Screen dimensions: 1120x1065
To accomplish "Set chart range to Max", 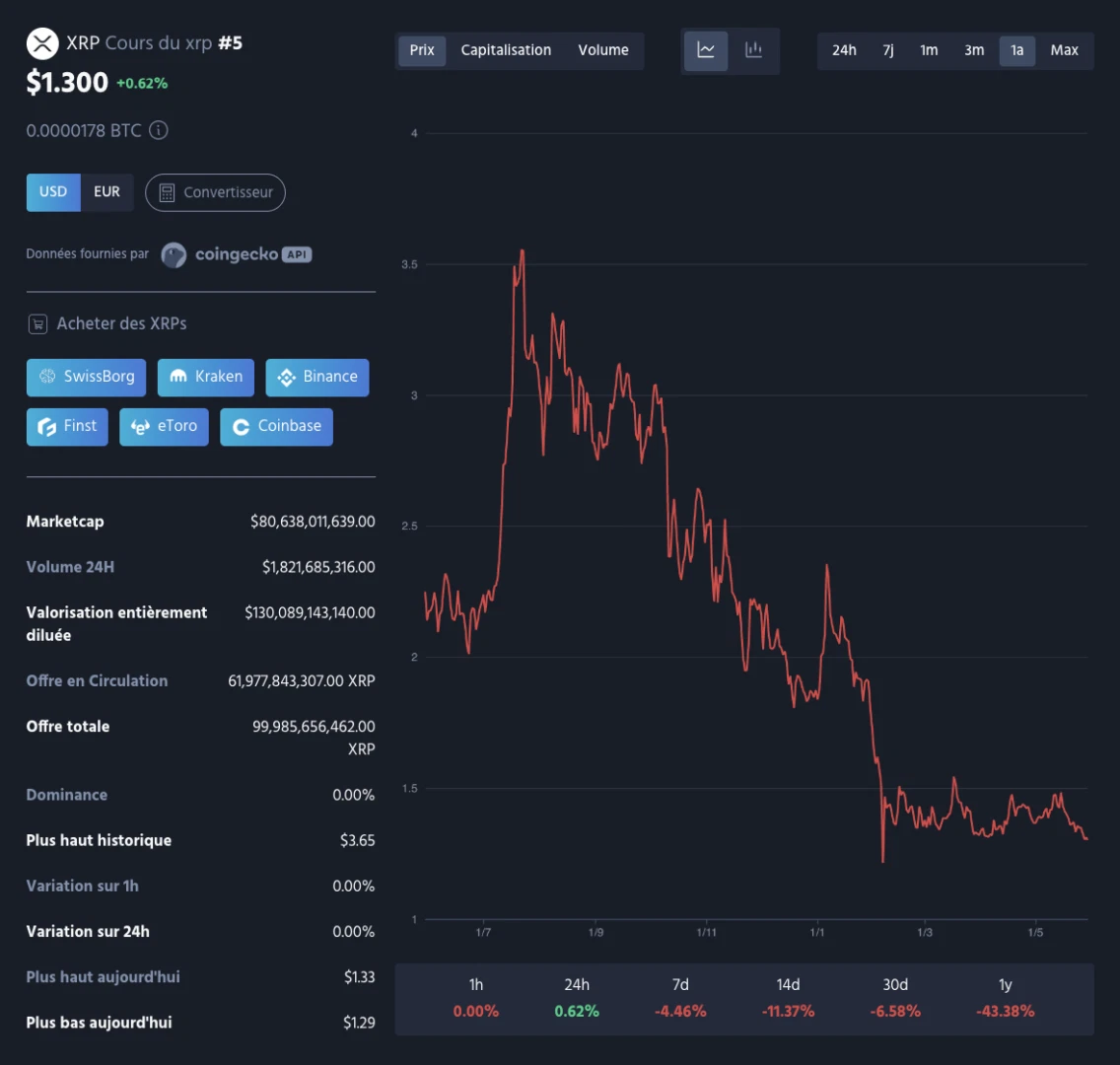I will click(x=1064, y=50).
